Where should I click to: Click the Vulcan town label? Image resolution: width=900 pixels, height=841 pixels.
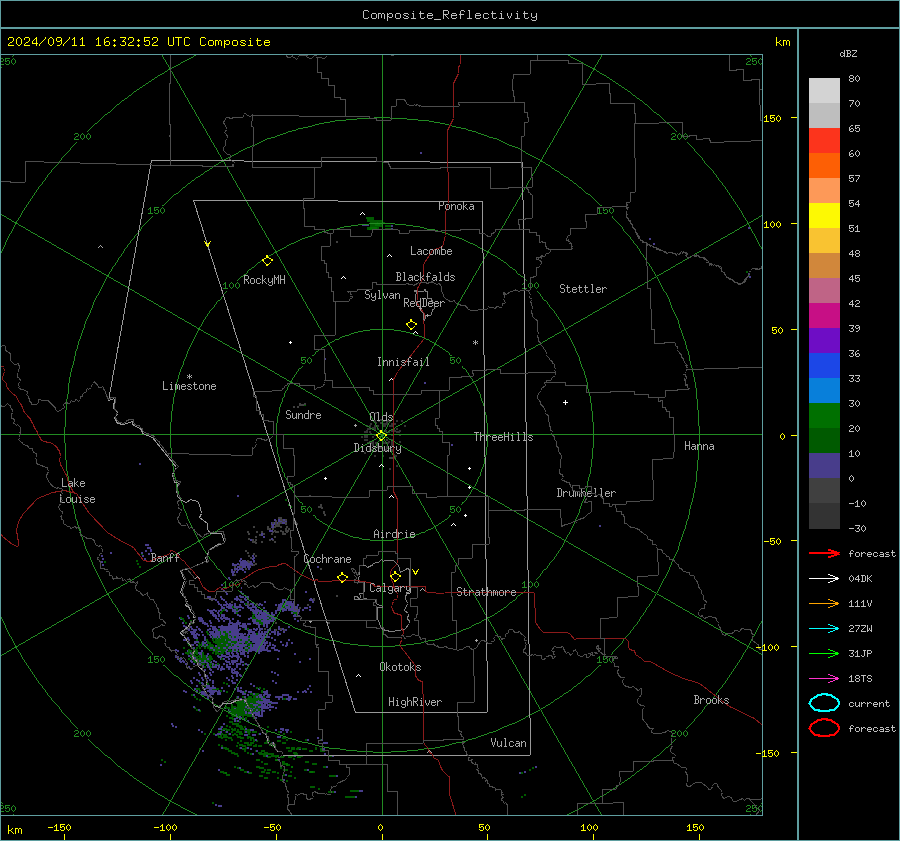(509, 743)
